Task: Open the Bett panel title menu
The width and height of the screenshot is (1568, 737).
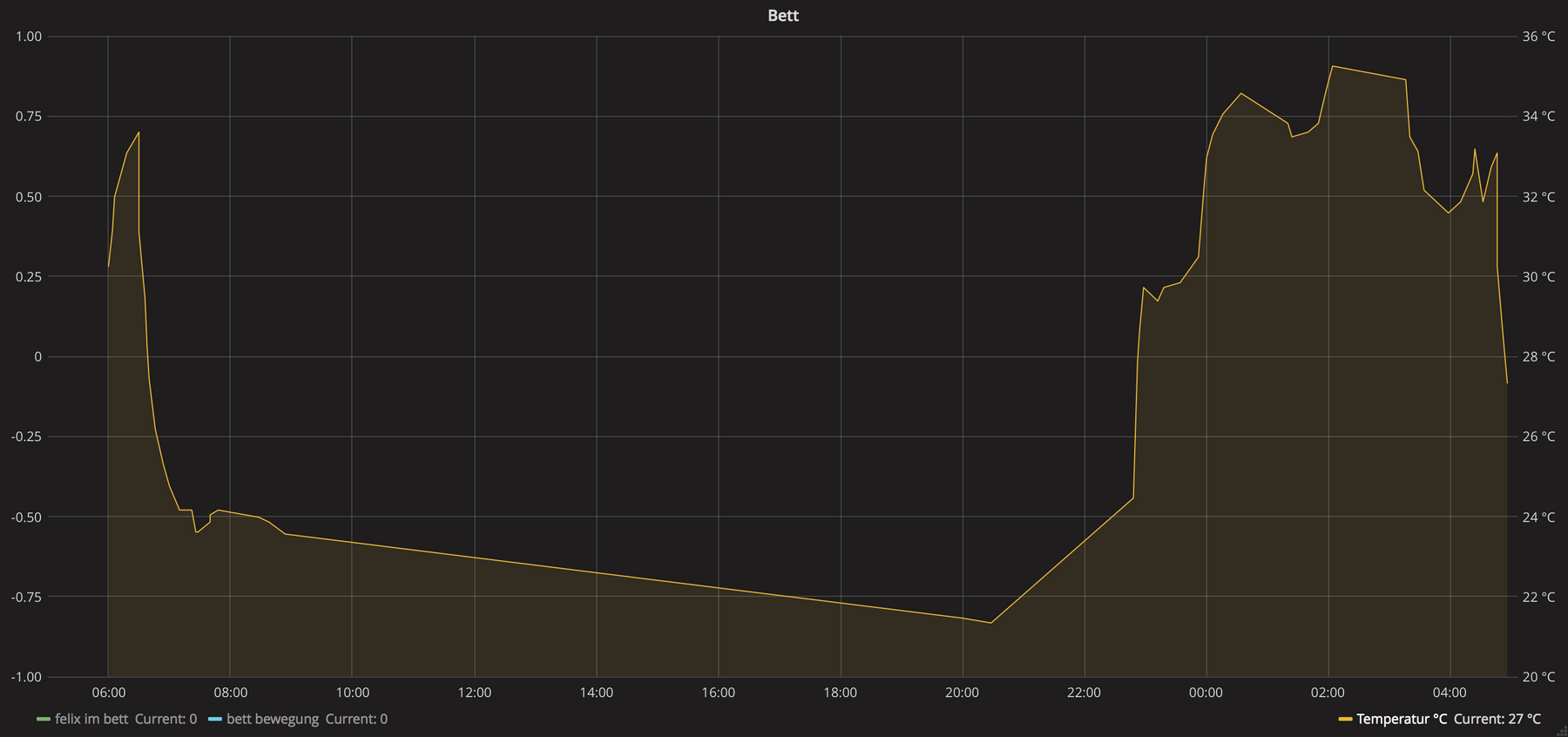Action: coord(782,16)
